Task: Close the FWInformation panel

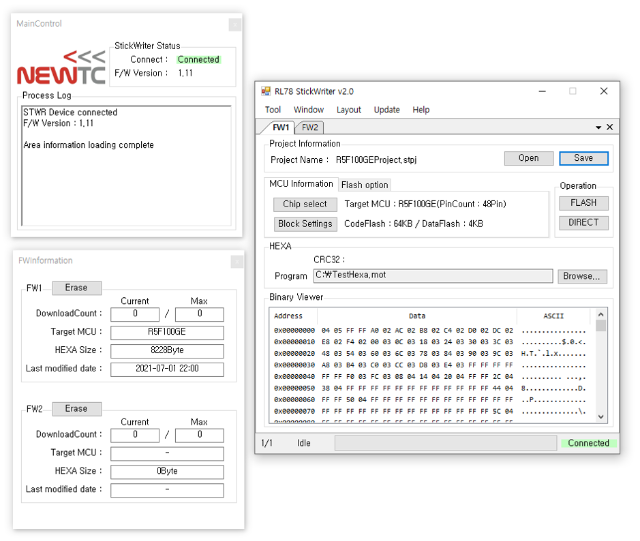Action: [236, 261]
